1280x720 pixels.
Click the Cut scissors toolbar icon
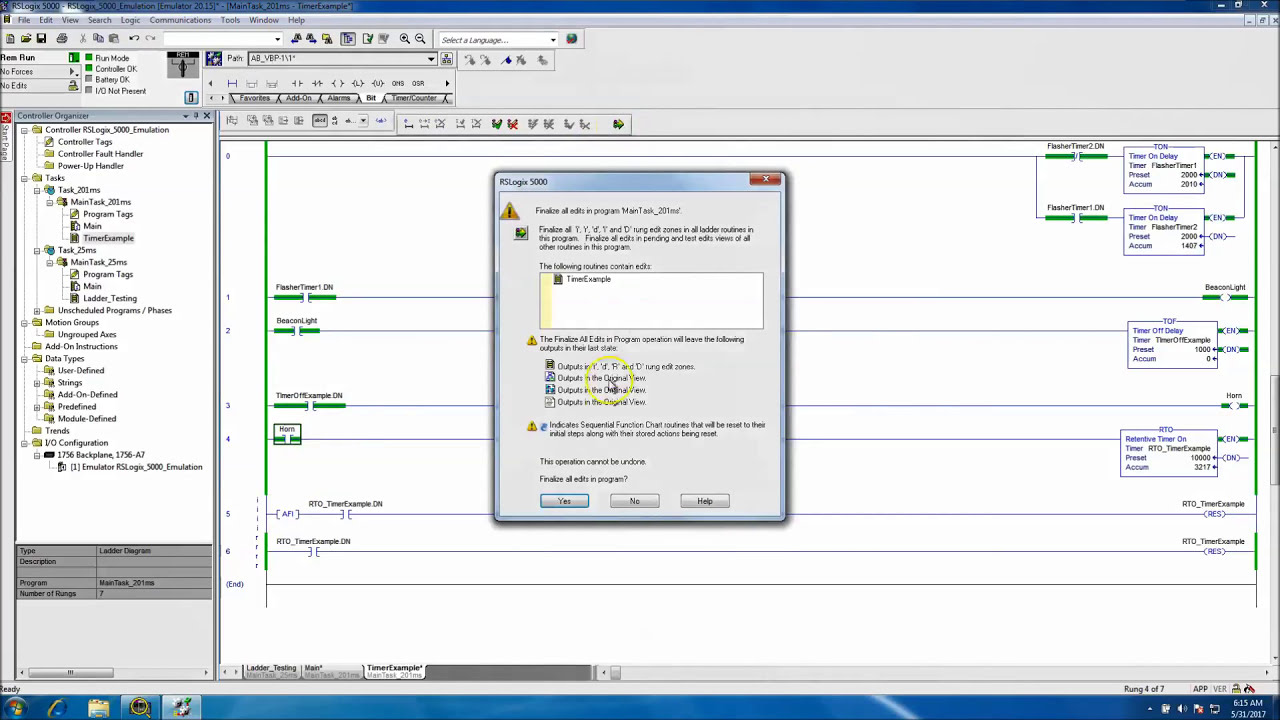(83, 39)
